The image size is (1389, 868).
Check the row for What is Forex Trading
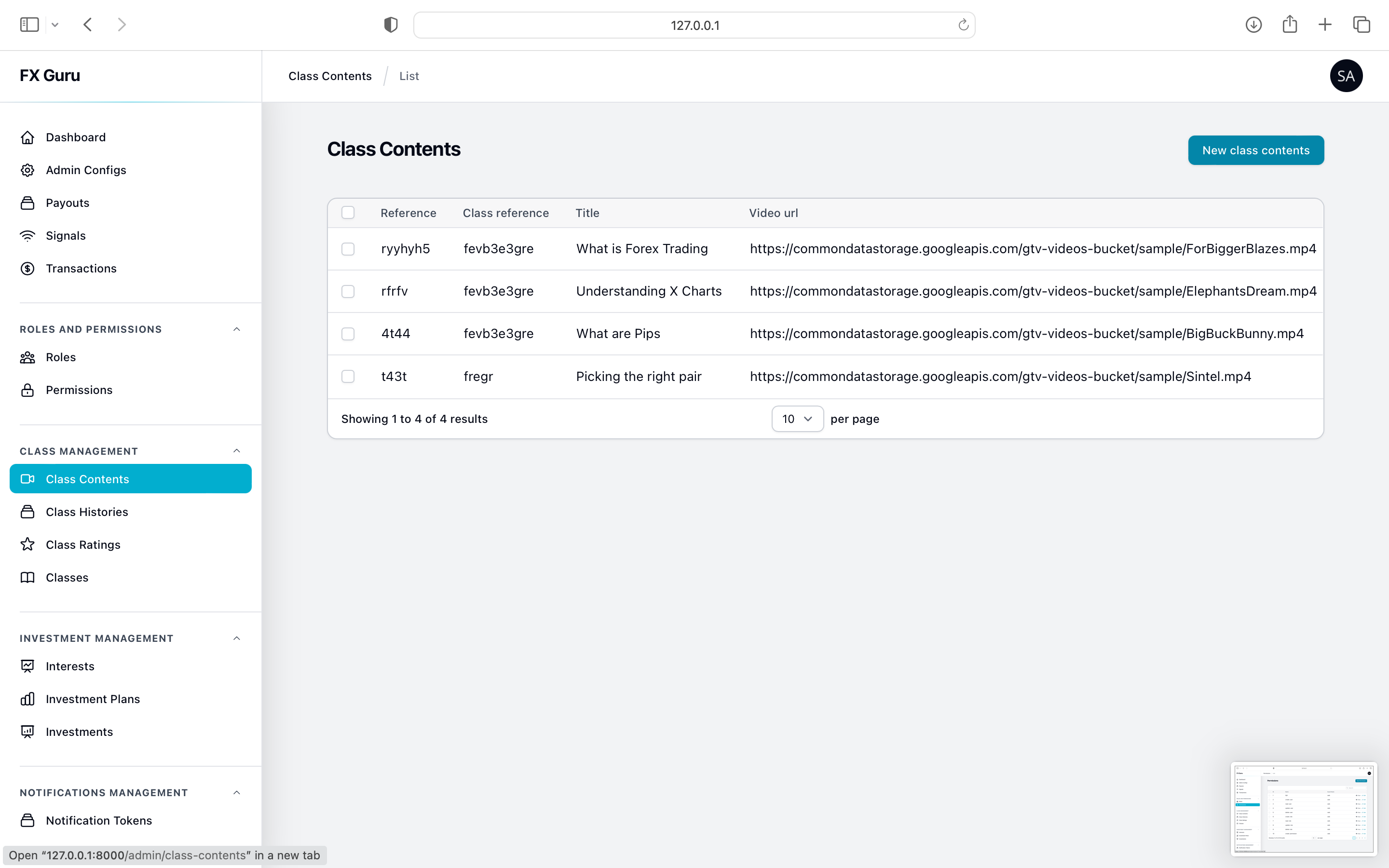point(348,248)
